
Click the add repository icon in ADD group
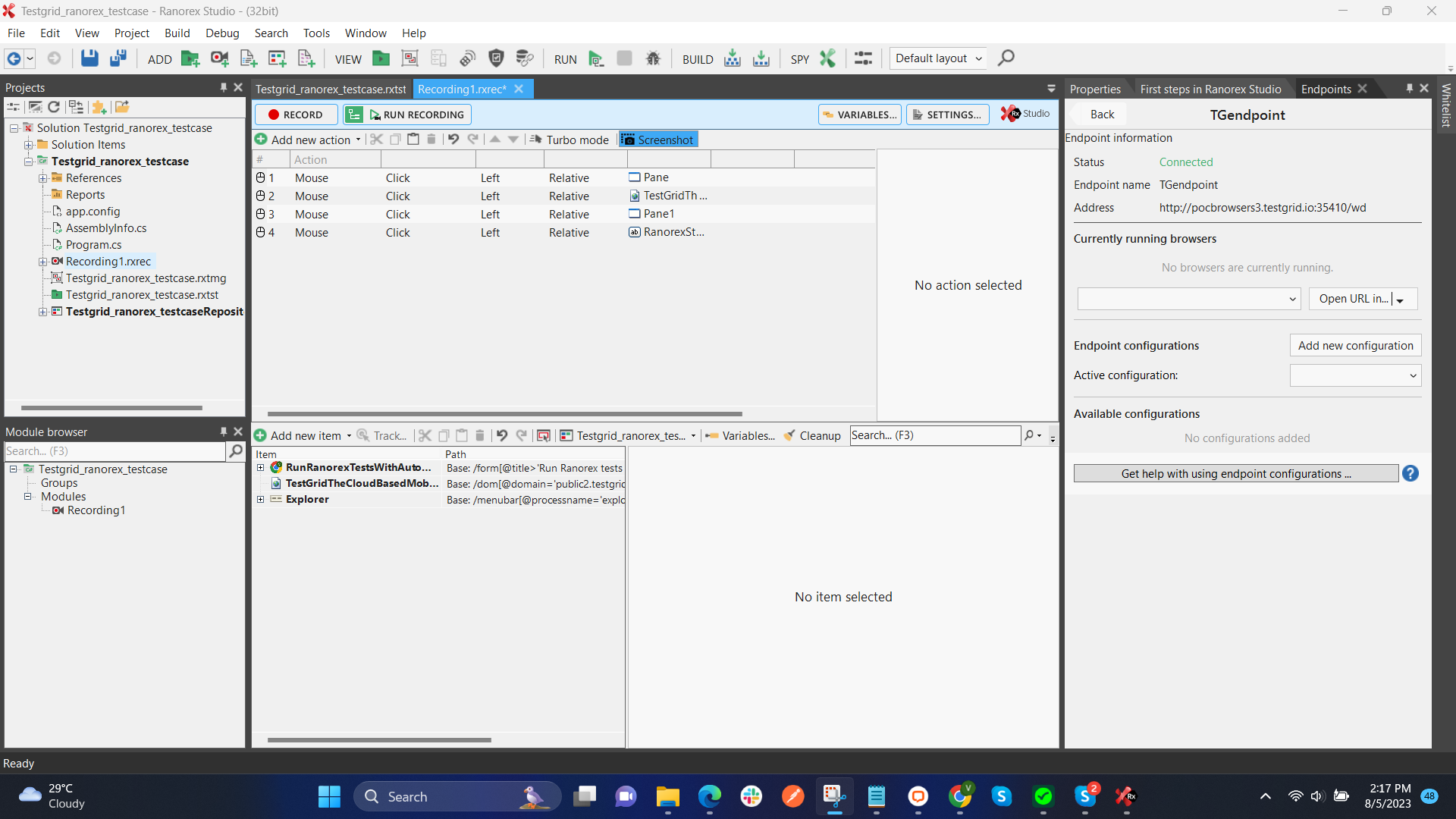[x=277, y=58]
